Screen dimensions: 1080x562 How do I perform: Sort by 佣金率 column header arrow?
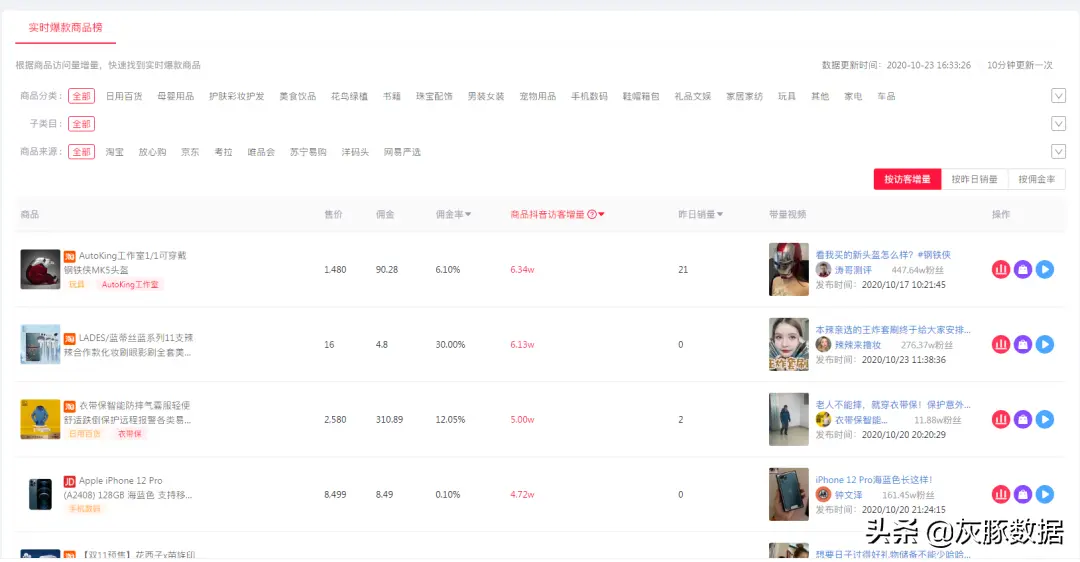coord(468,215)
